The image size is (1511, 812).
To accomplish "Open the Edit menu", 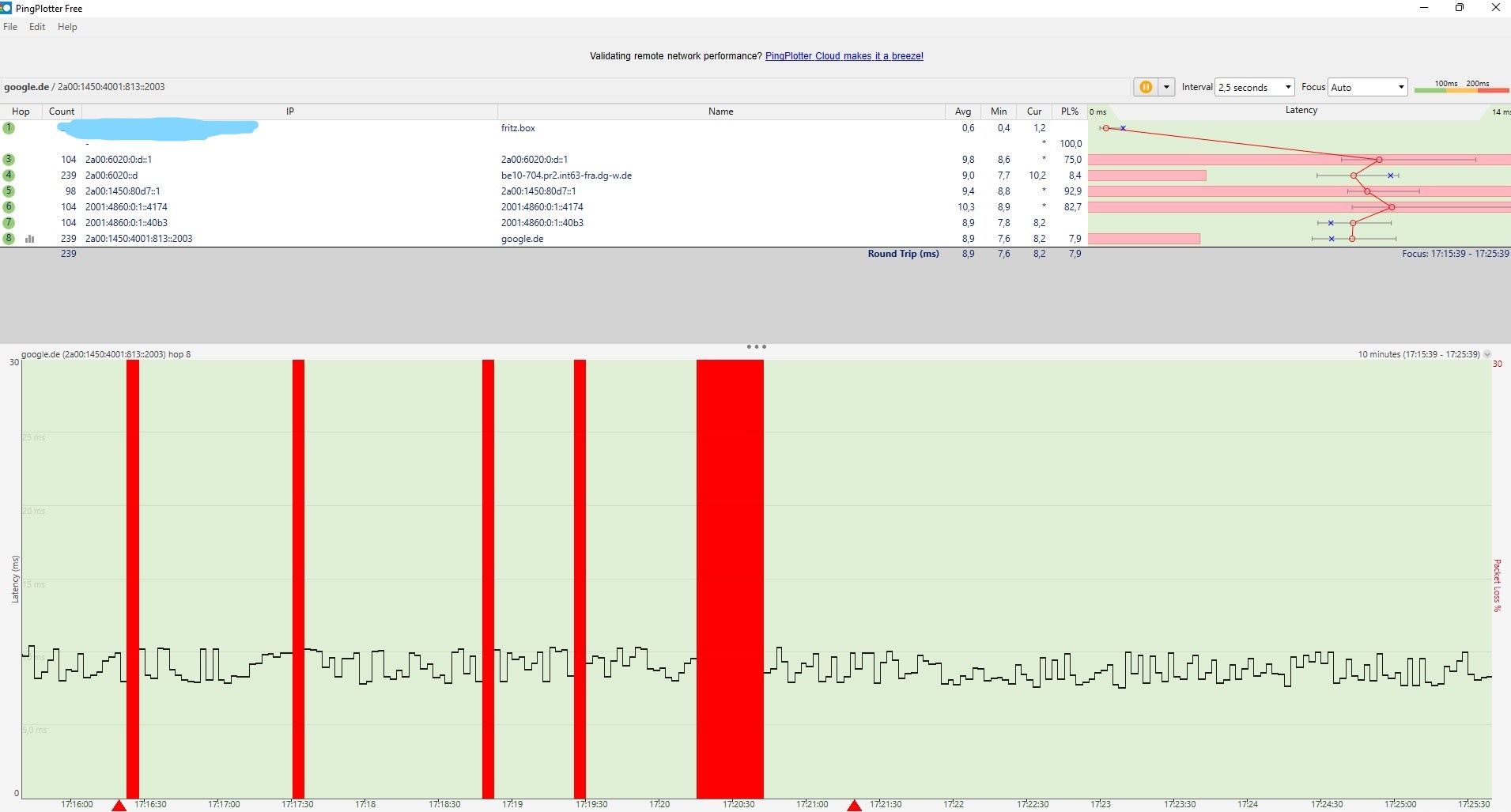I will (x=37, y=27).
